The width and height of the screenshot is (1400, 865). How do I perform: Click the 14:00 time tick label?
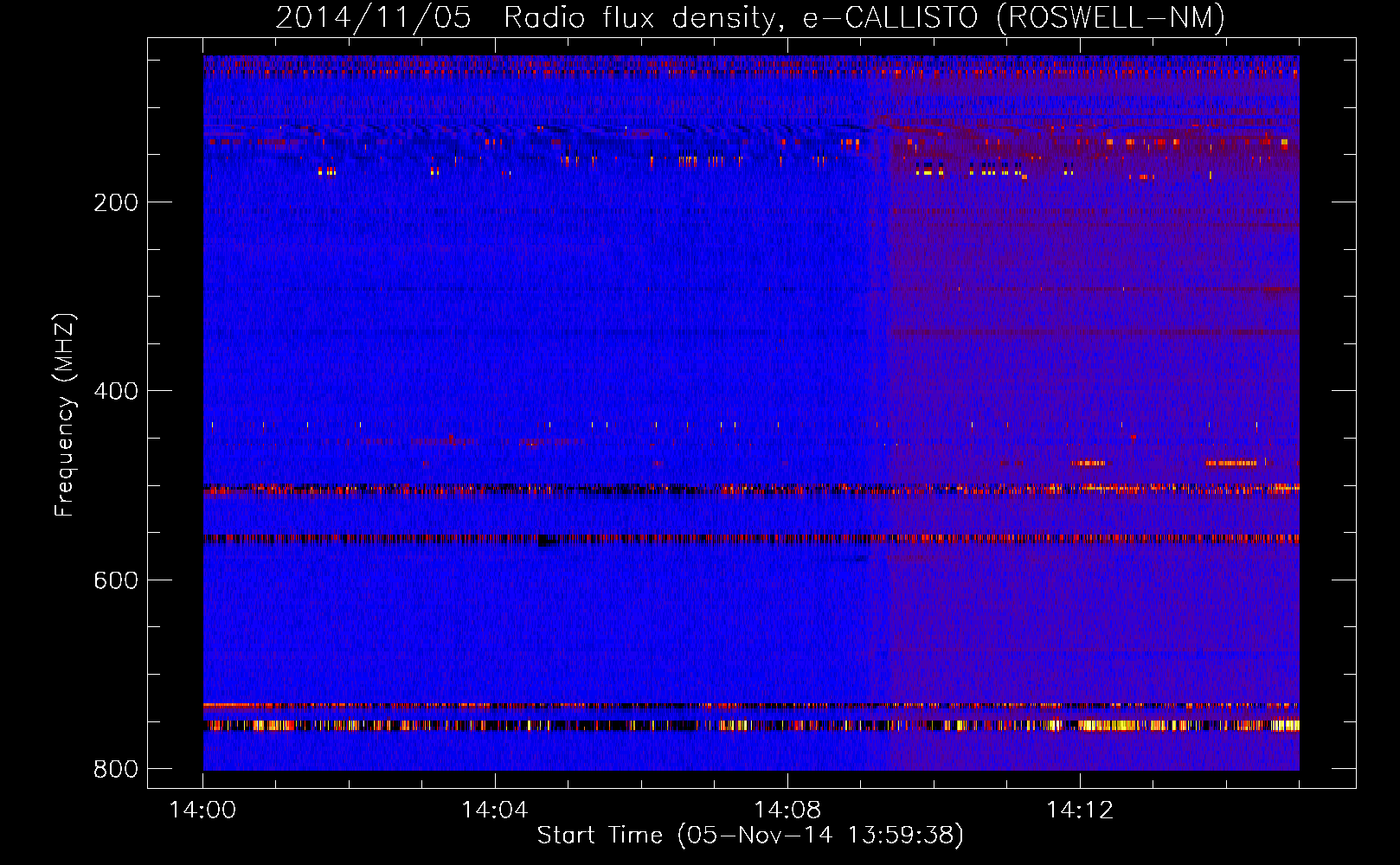tap(202, 811)
